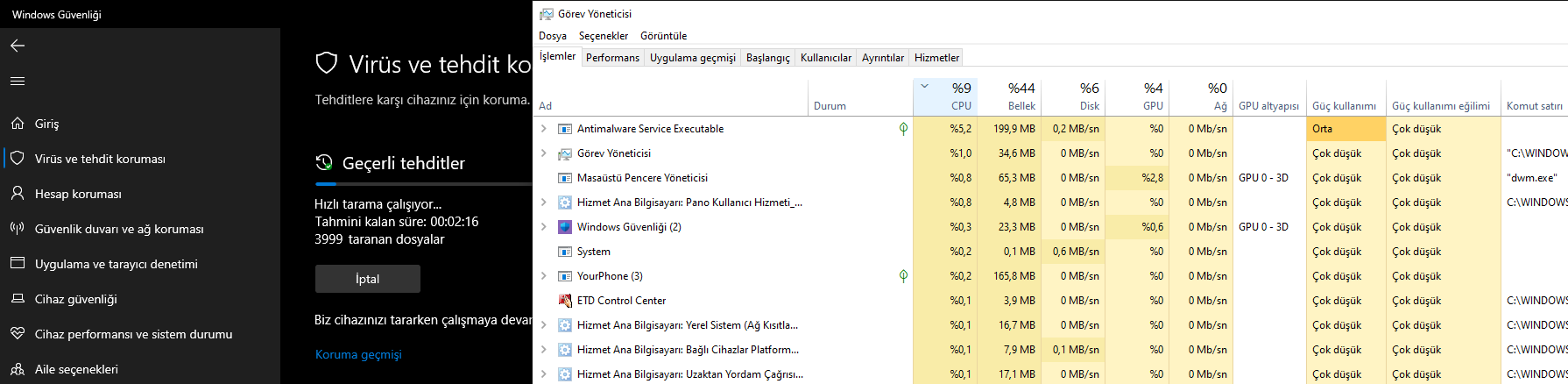Click the Task Manager title bar icon
The height and width of the screenshot is (384, 1568).
[547, 14]
